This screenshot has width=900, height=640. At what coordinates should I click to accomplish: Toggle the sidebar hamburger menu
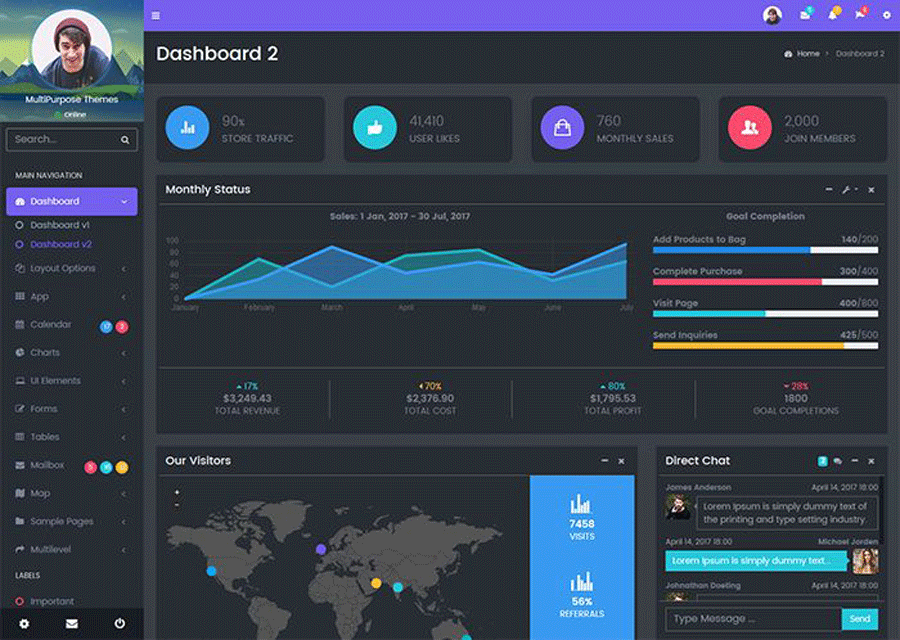click(155, 15)
